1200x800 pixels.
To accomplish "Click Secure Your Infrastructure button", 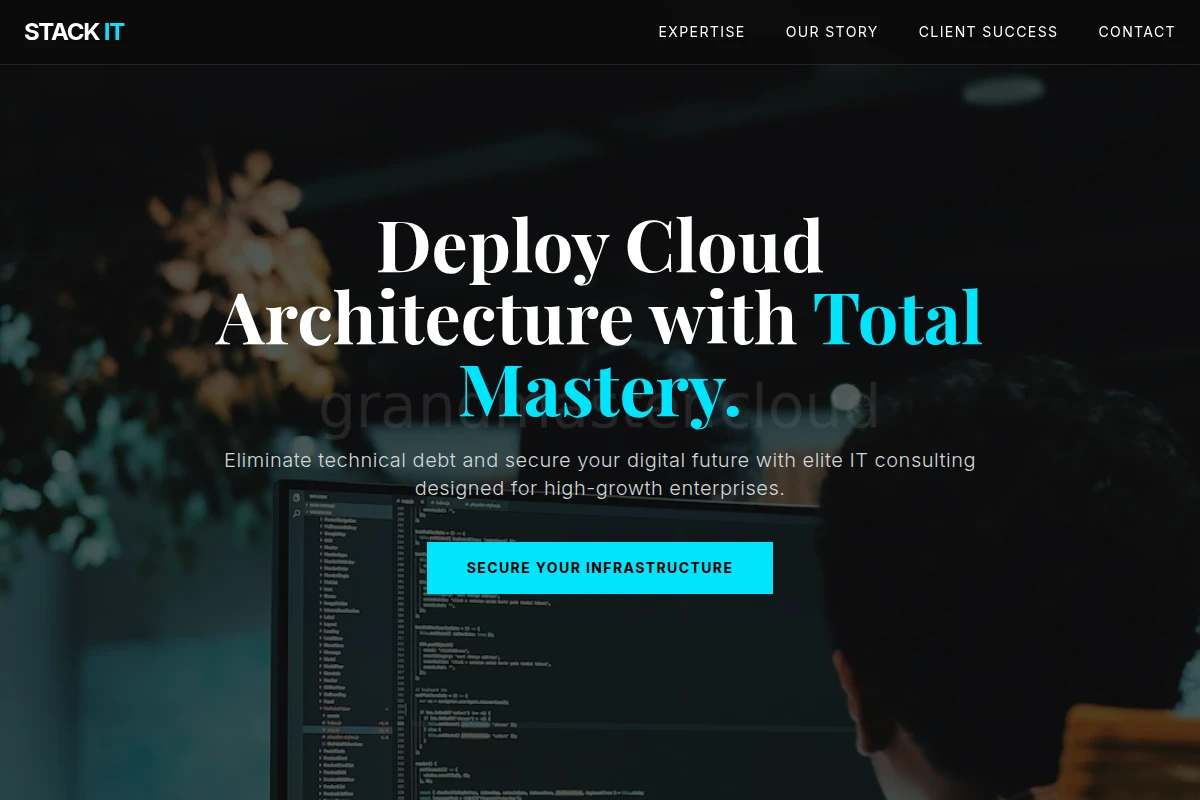I will (600, 568).
